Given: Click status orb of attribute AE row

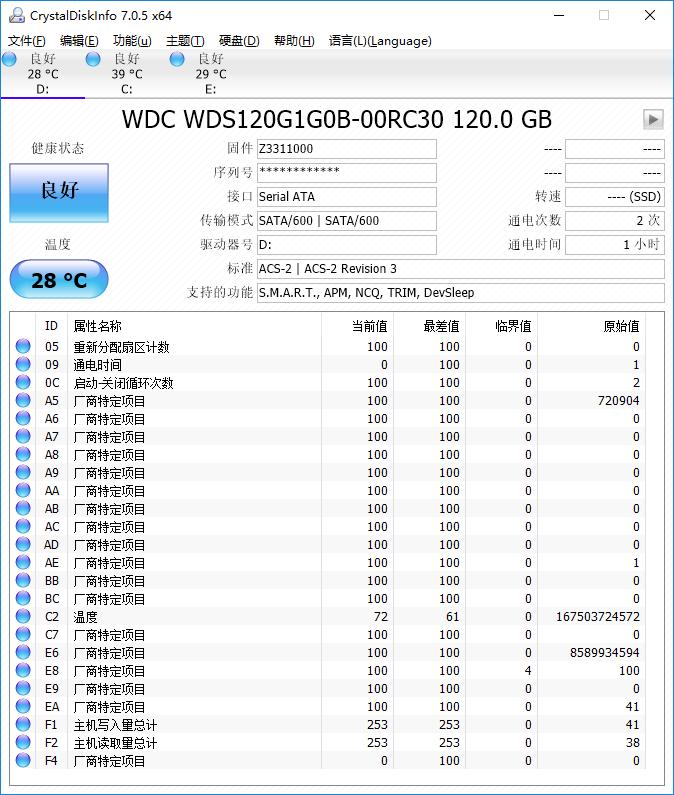Looking at the screenshot, I should 23,562.
